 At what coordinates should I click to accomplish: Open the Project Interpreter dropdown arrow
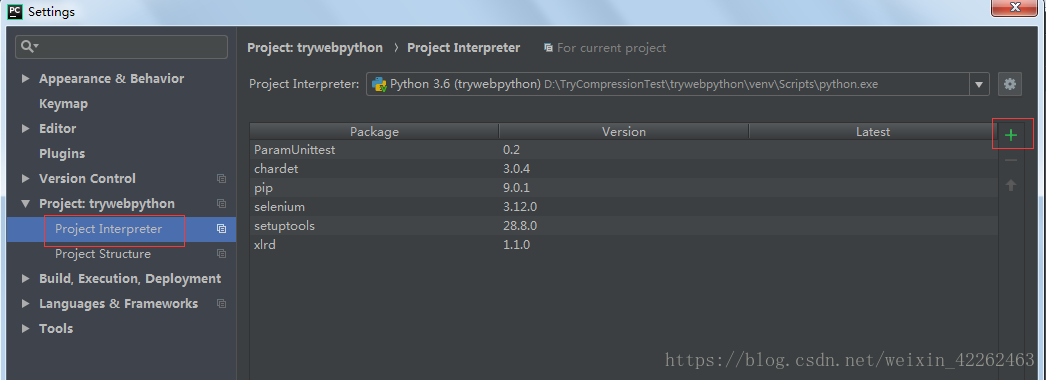tap(979, 85)
